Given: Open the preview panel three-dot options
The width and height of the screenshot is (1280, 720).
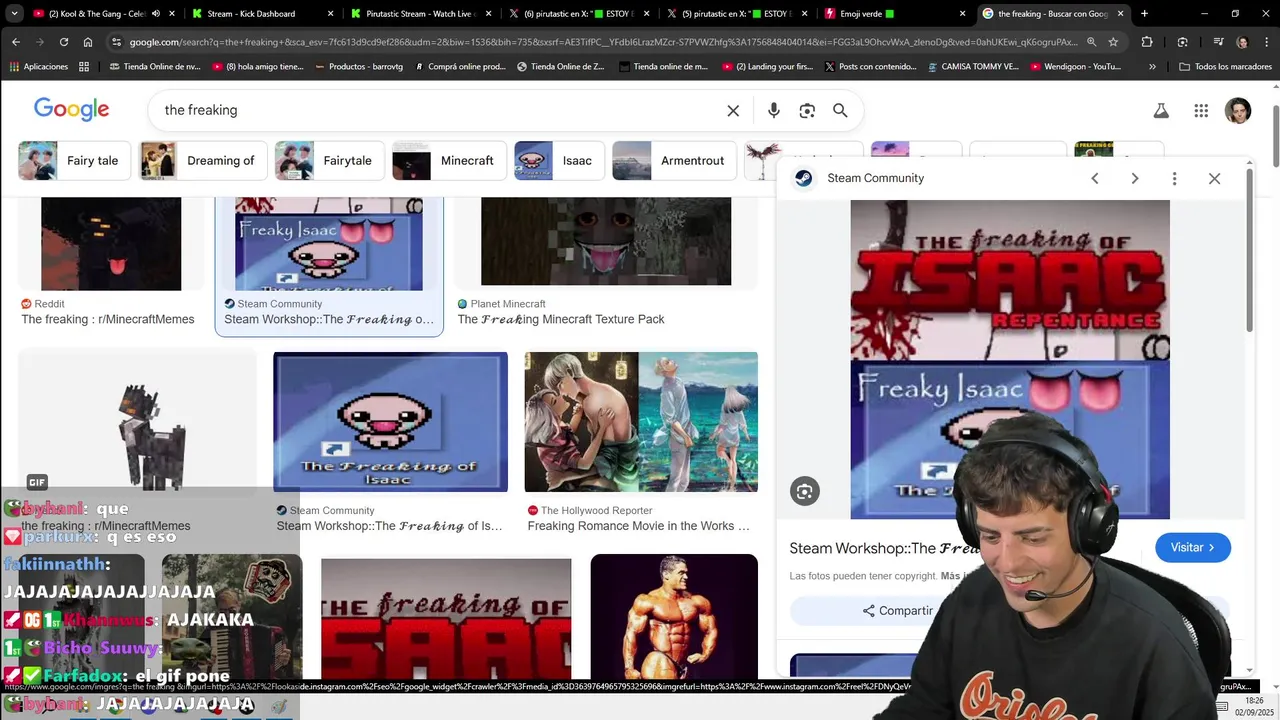Looking at the screenshot, I should [1174, 178].
